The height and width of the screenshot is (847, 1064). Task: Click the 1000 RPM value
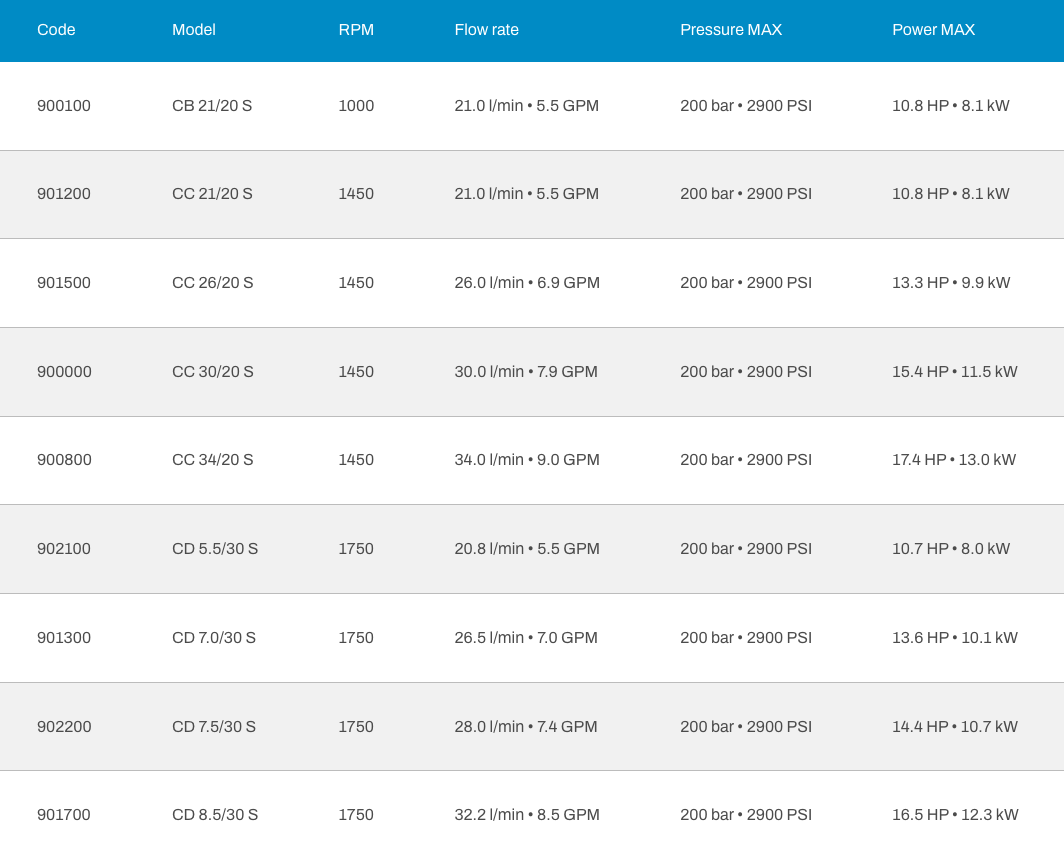click(x=356, y=106)
